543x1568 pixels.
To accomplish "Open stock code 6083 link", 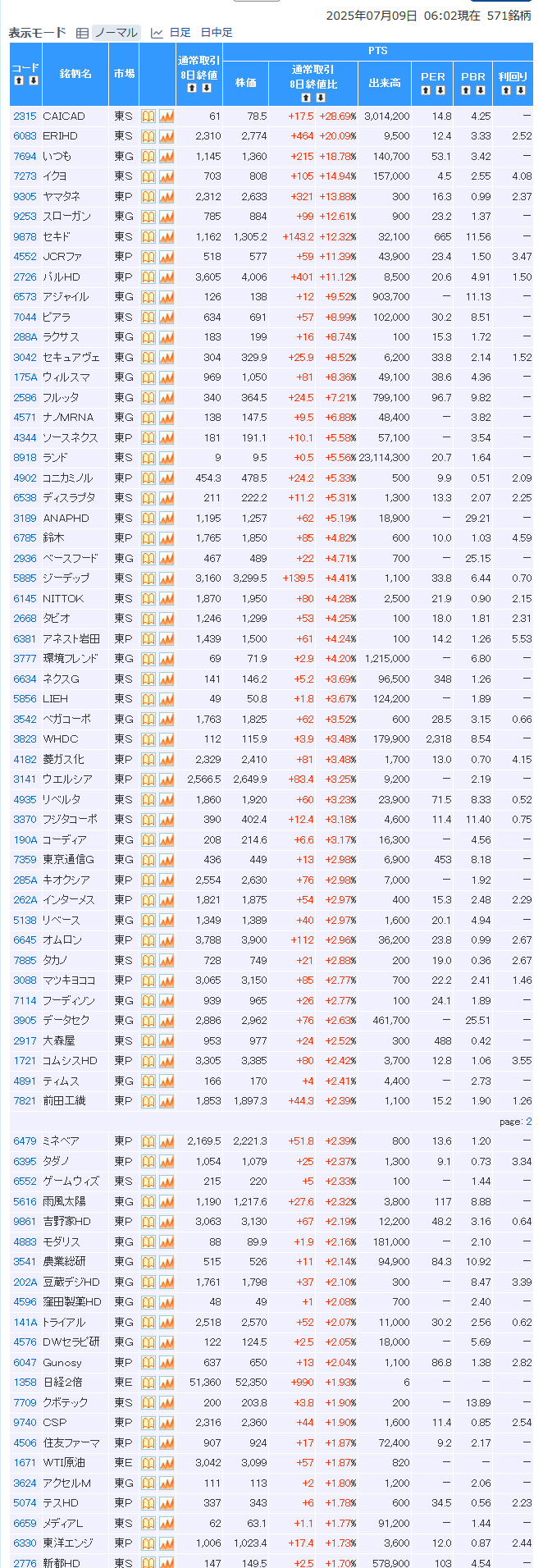I will point(25,136).
